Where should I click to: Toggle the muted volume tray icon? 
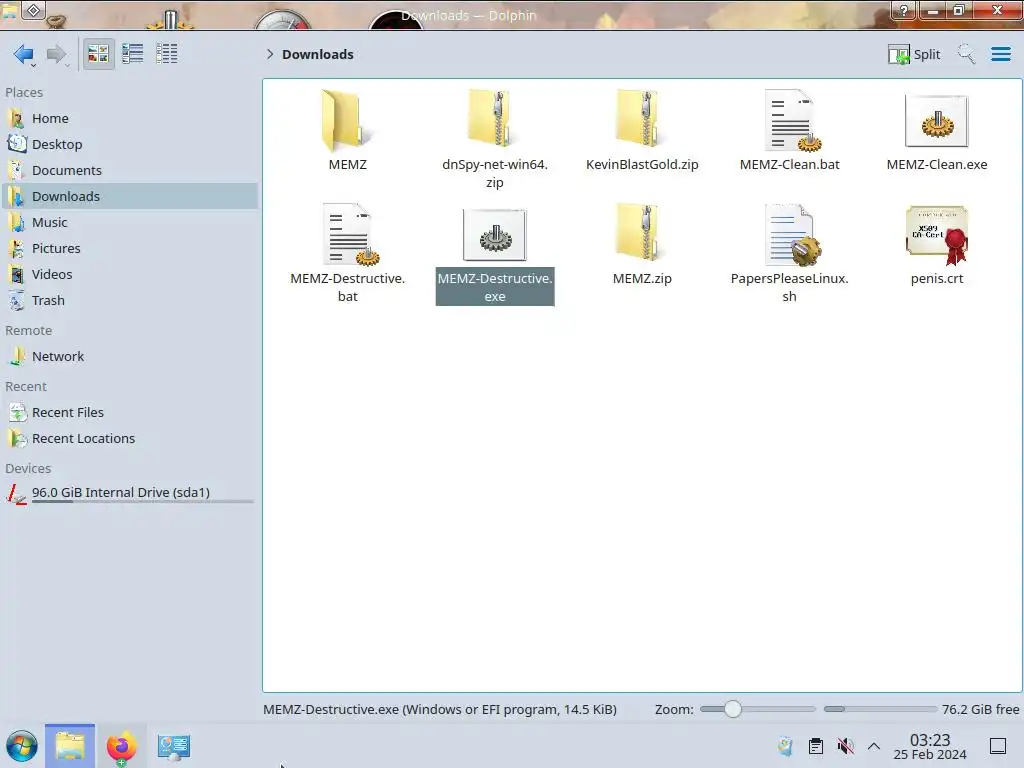point(845,746)
